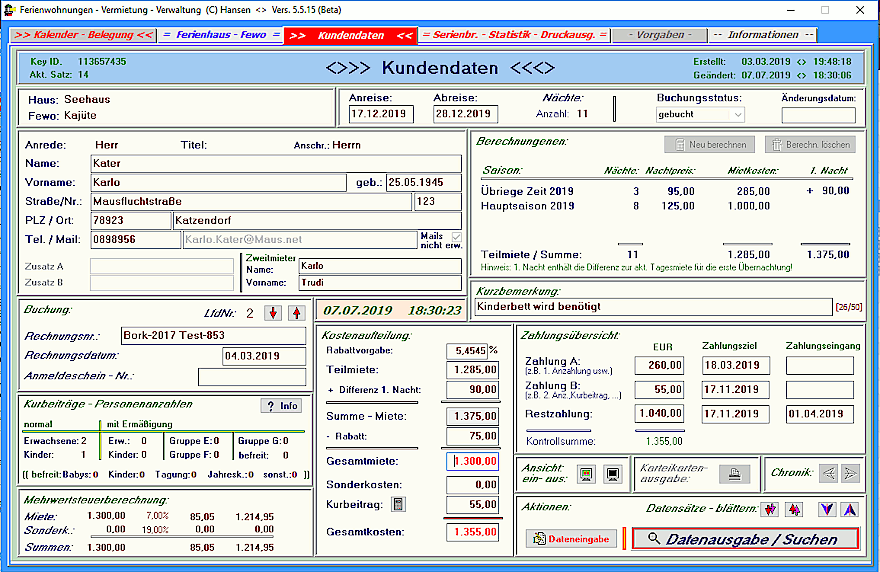Open the Ferienhaus - Fewo tab
The width and height of the screenshot is (880, 572).
click(221, 35)
